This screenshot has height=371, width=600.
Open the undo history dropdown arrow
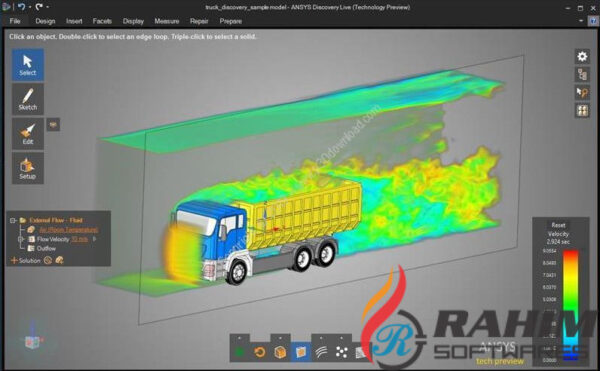pyautogui.click(x=30, y=7)
